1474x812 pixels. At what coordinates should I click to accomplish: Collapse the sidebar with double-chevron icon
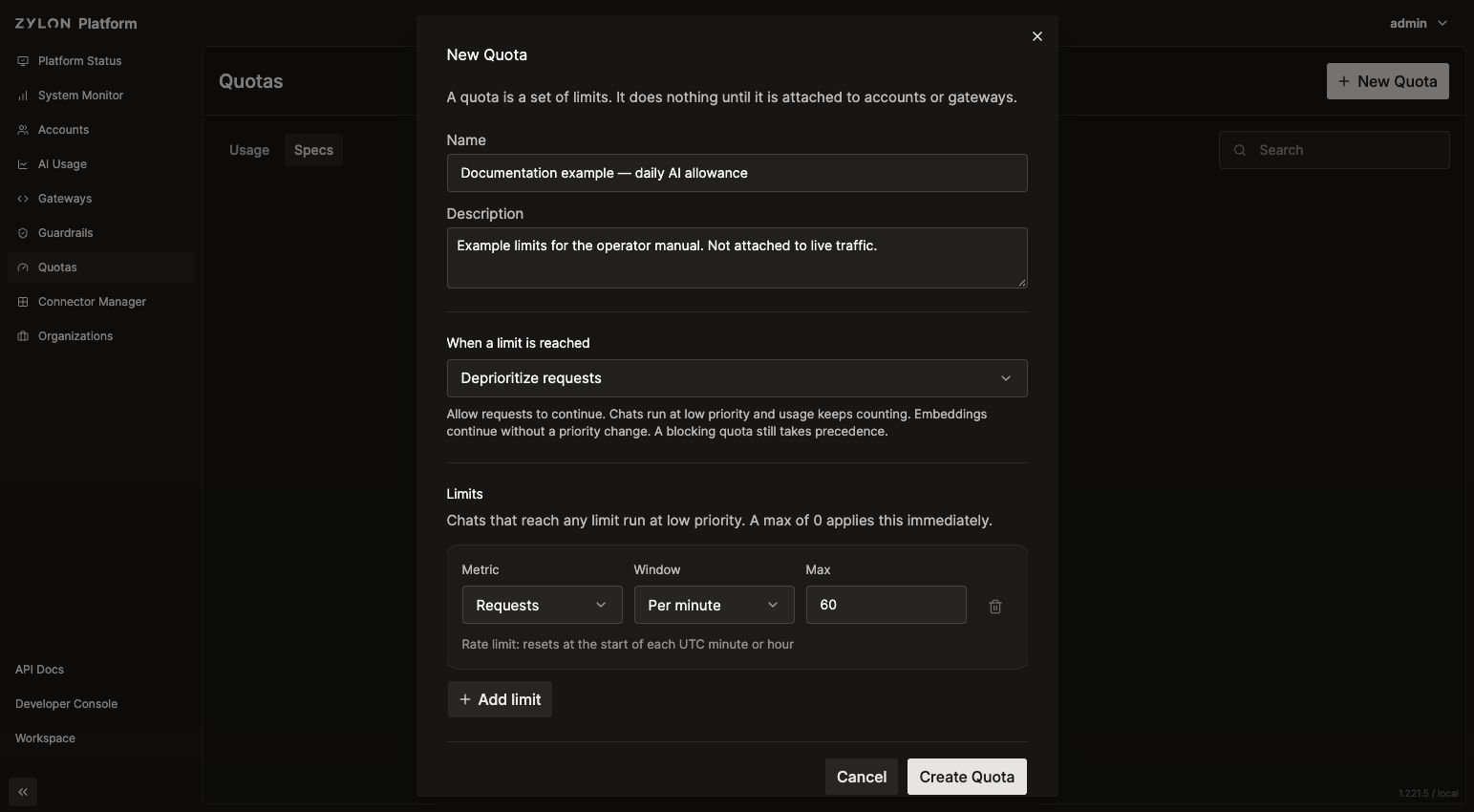23,792
